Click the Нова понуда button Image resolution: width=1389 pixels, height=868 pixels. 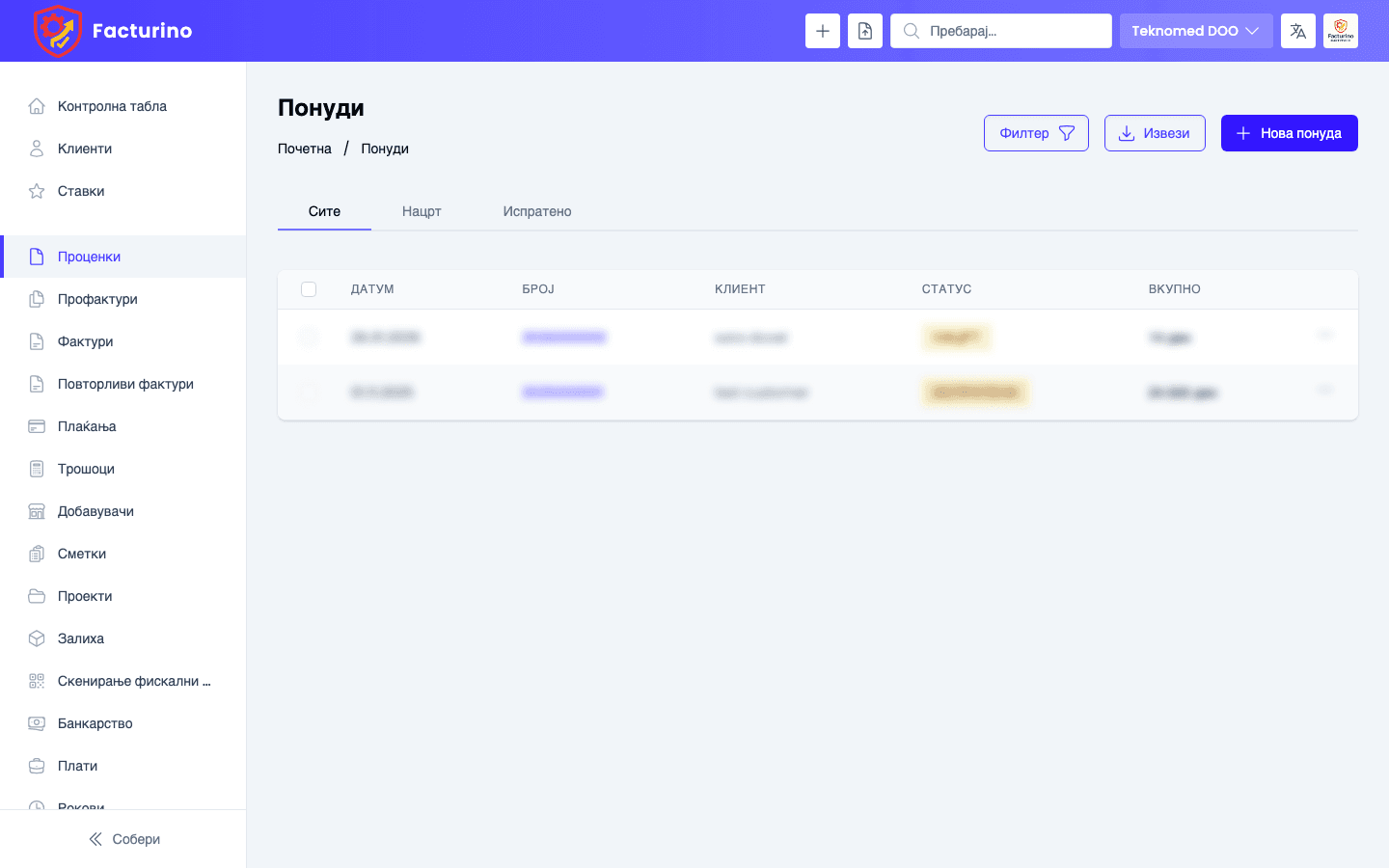click(x=1289, y=133)
